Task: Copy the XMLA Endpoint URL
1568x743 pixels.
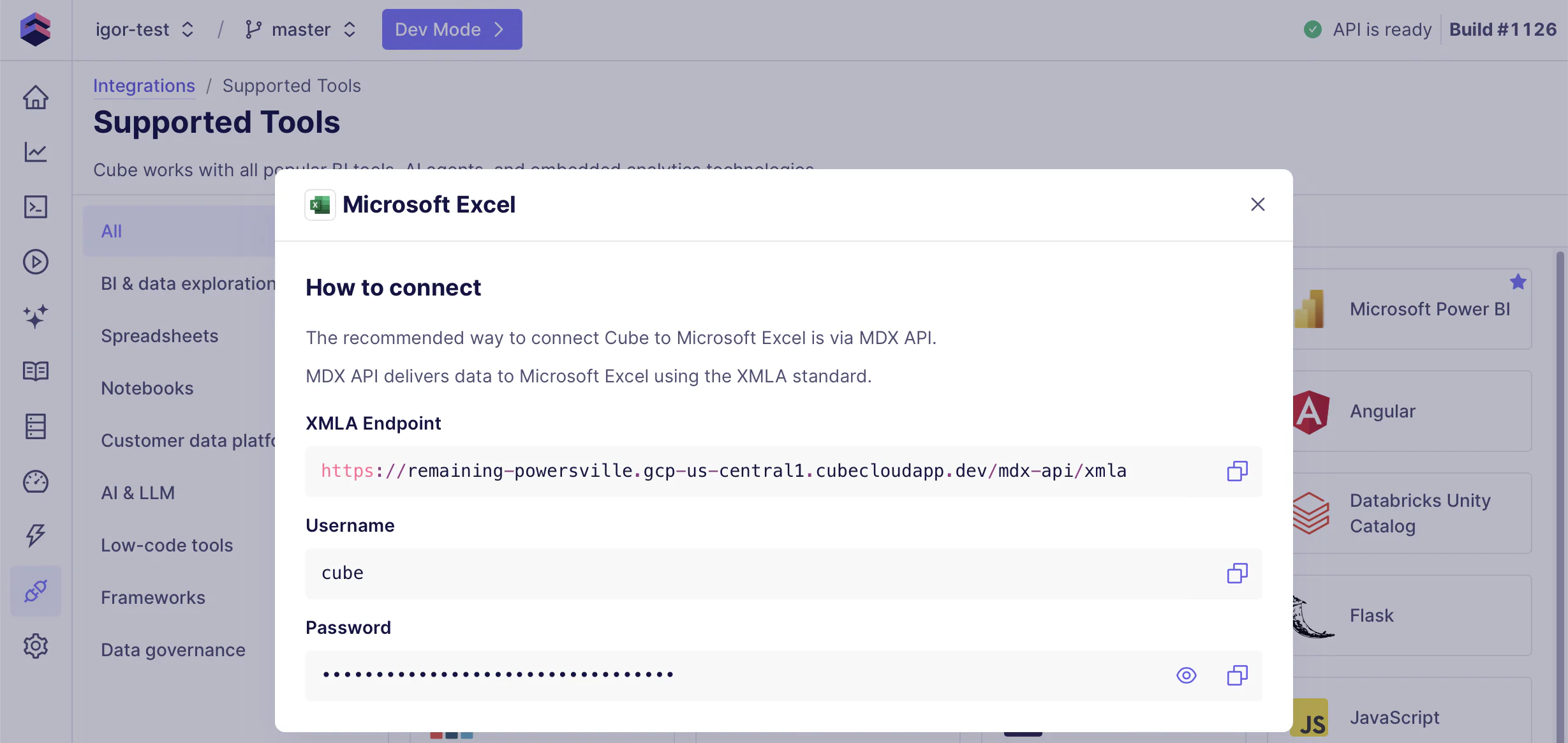Action: pos(1237,471)
